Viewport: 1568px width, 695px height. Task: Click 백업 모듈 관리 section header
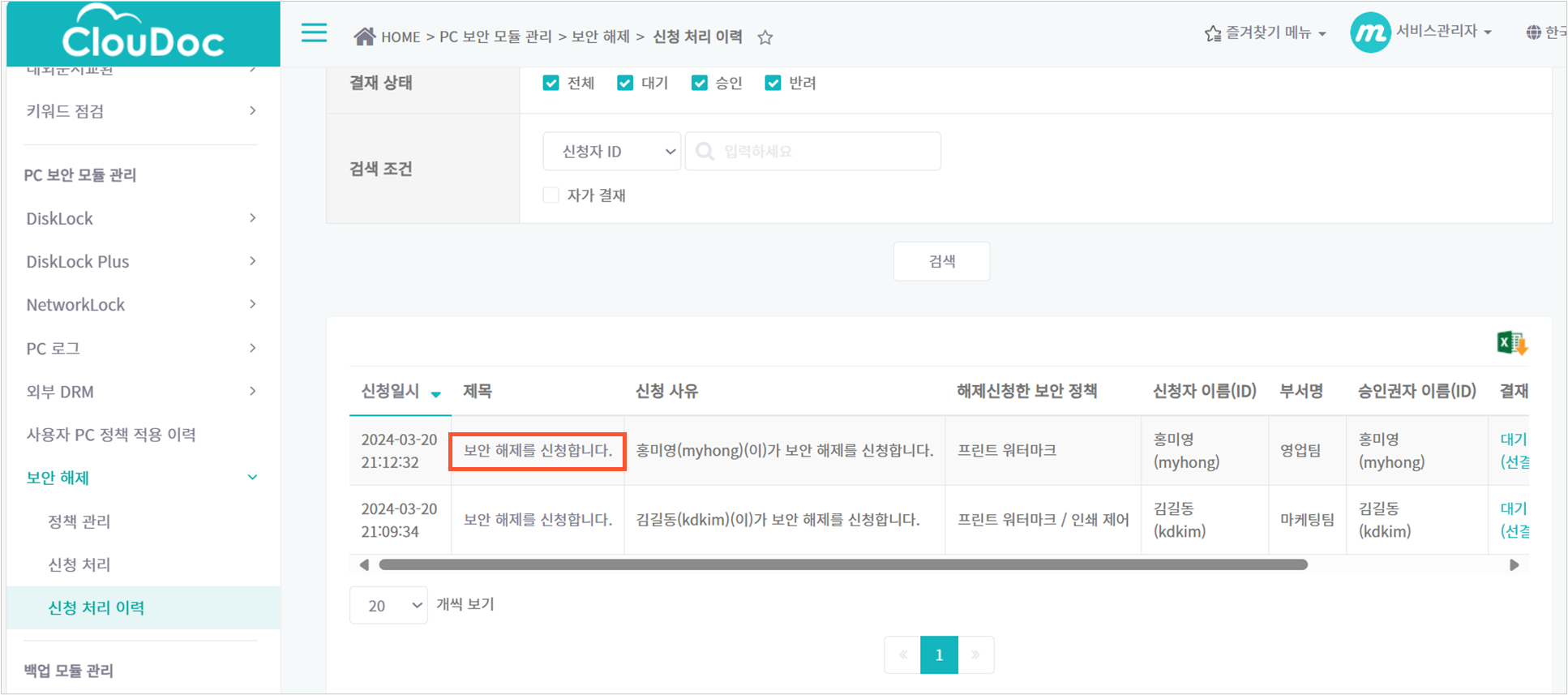pos(68,671)
